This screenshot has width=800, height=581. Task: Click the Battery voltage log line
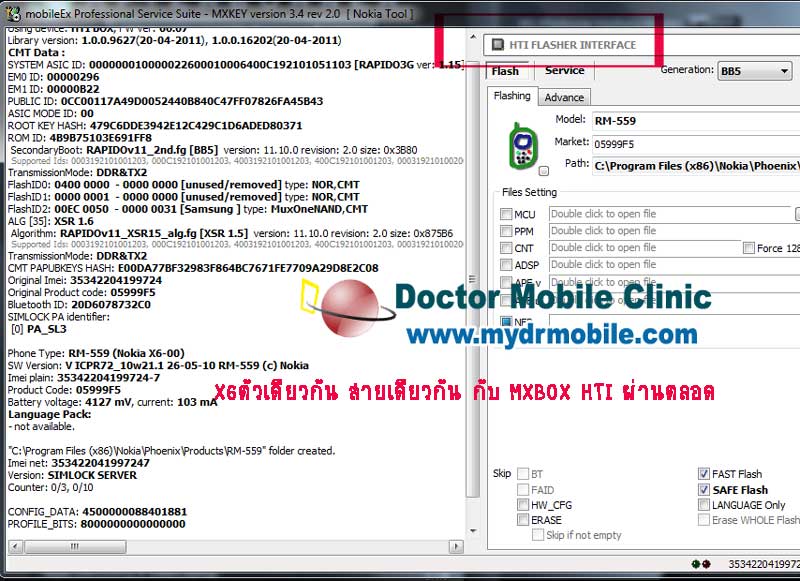112,402
